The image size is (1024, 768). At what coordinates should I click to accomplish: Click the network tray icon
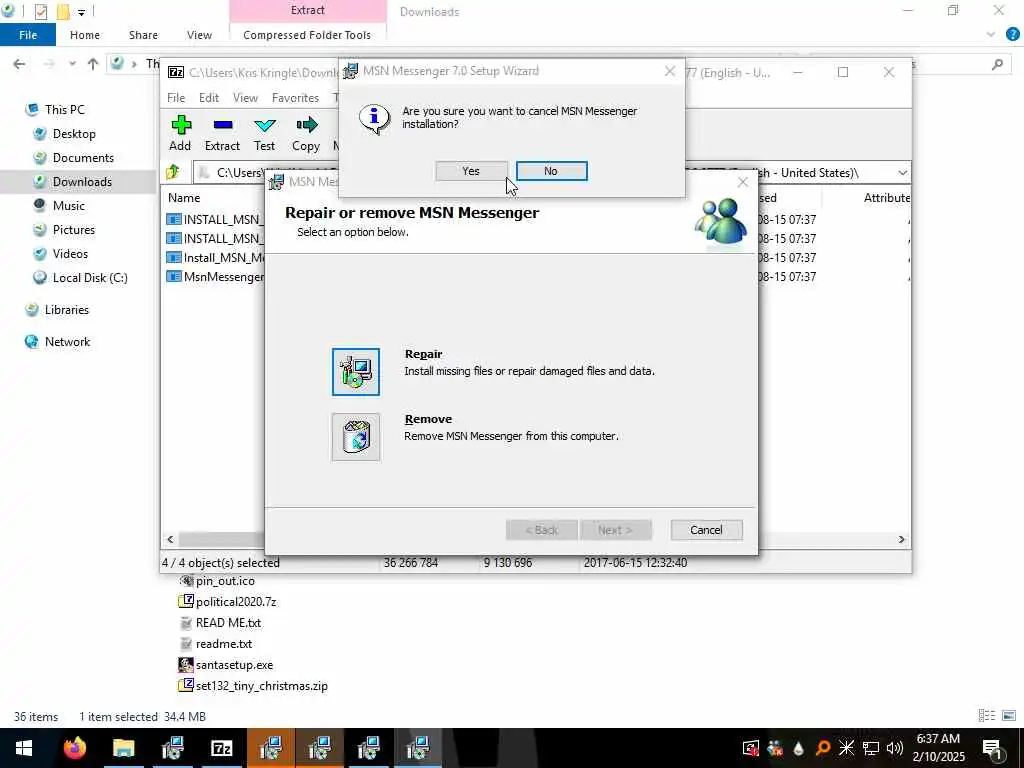pos(871,748)
